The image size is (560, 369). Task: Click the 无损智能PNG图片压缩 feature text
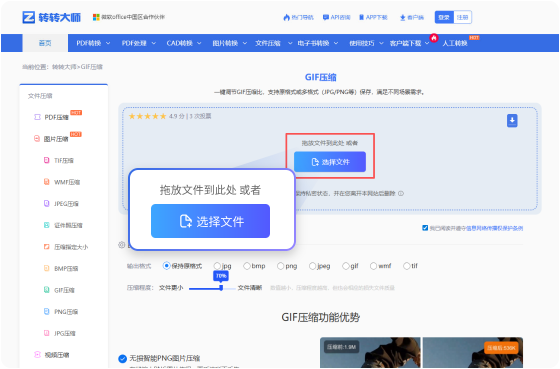[165, 358]
